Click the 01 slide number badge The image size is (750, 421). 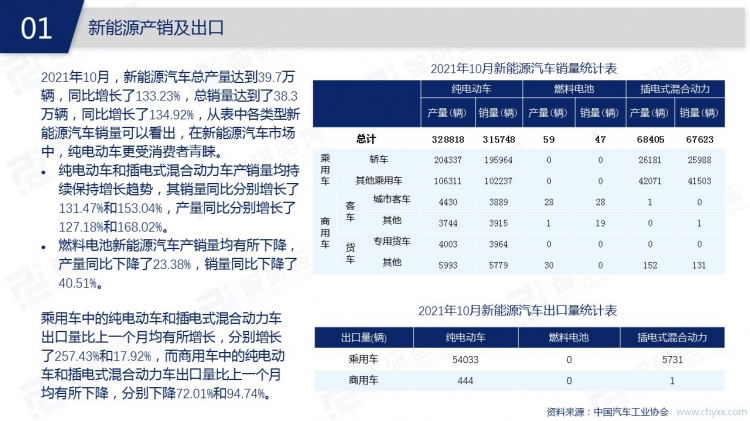tap(35, 27)
